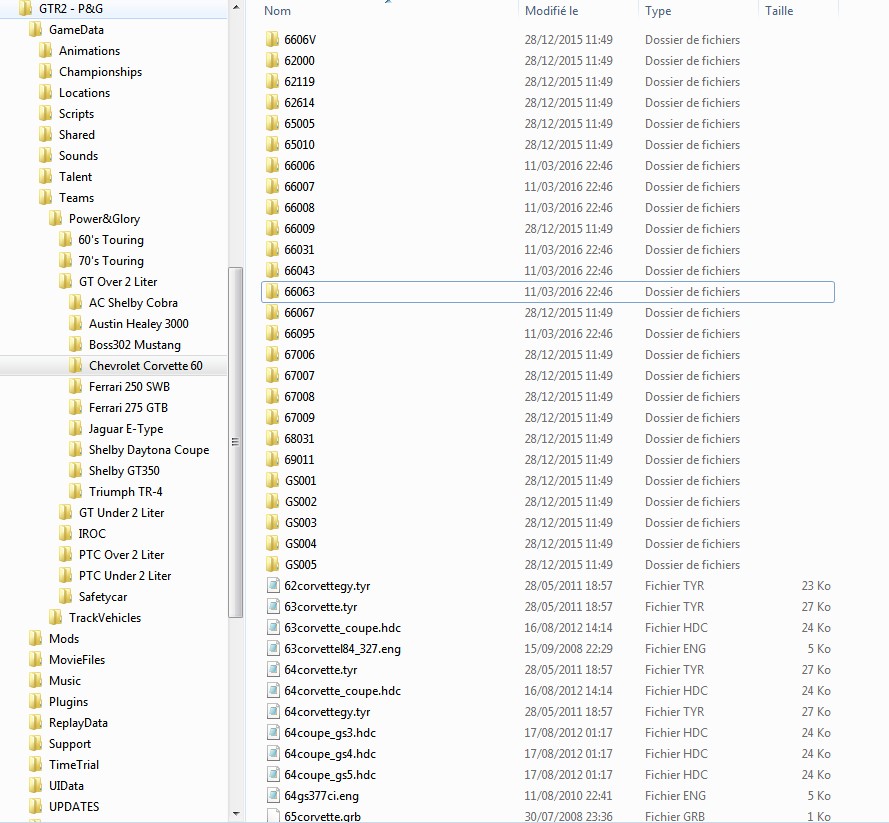Select Shelby GT350 in the tree
This screenshot has width=889, height=823.
click(x=124, y=470)
